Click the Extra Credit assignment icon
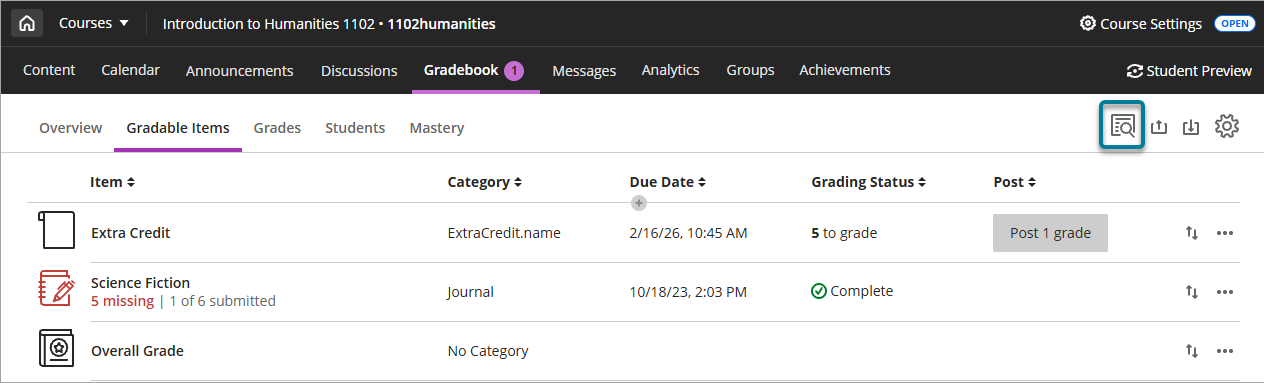The image size is (1264, 383). click(56, 230)
